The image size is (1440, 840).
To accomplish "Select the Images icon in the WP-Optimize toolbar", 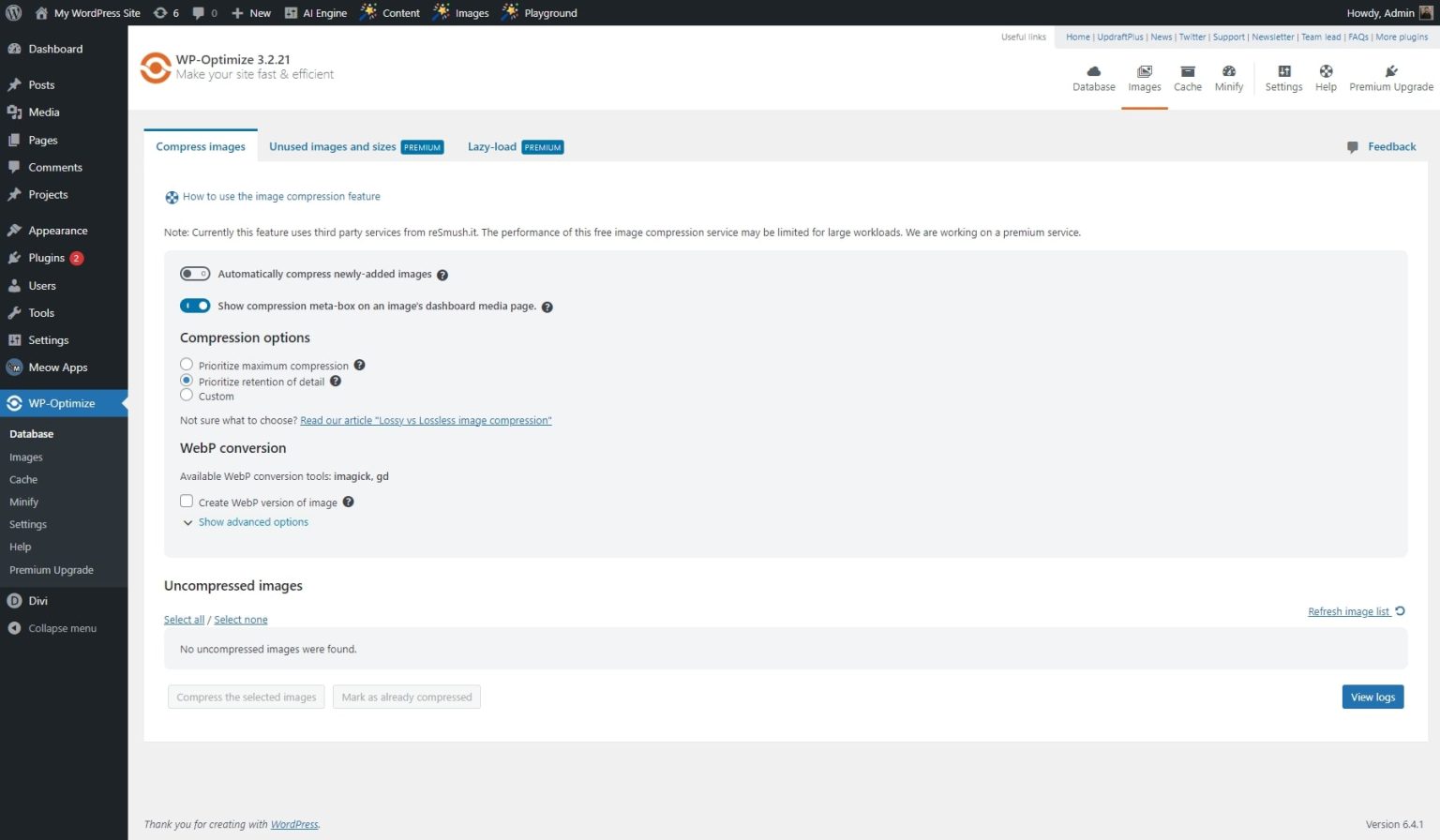I will click(x=1144, y=78).
